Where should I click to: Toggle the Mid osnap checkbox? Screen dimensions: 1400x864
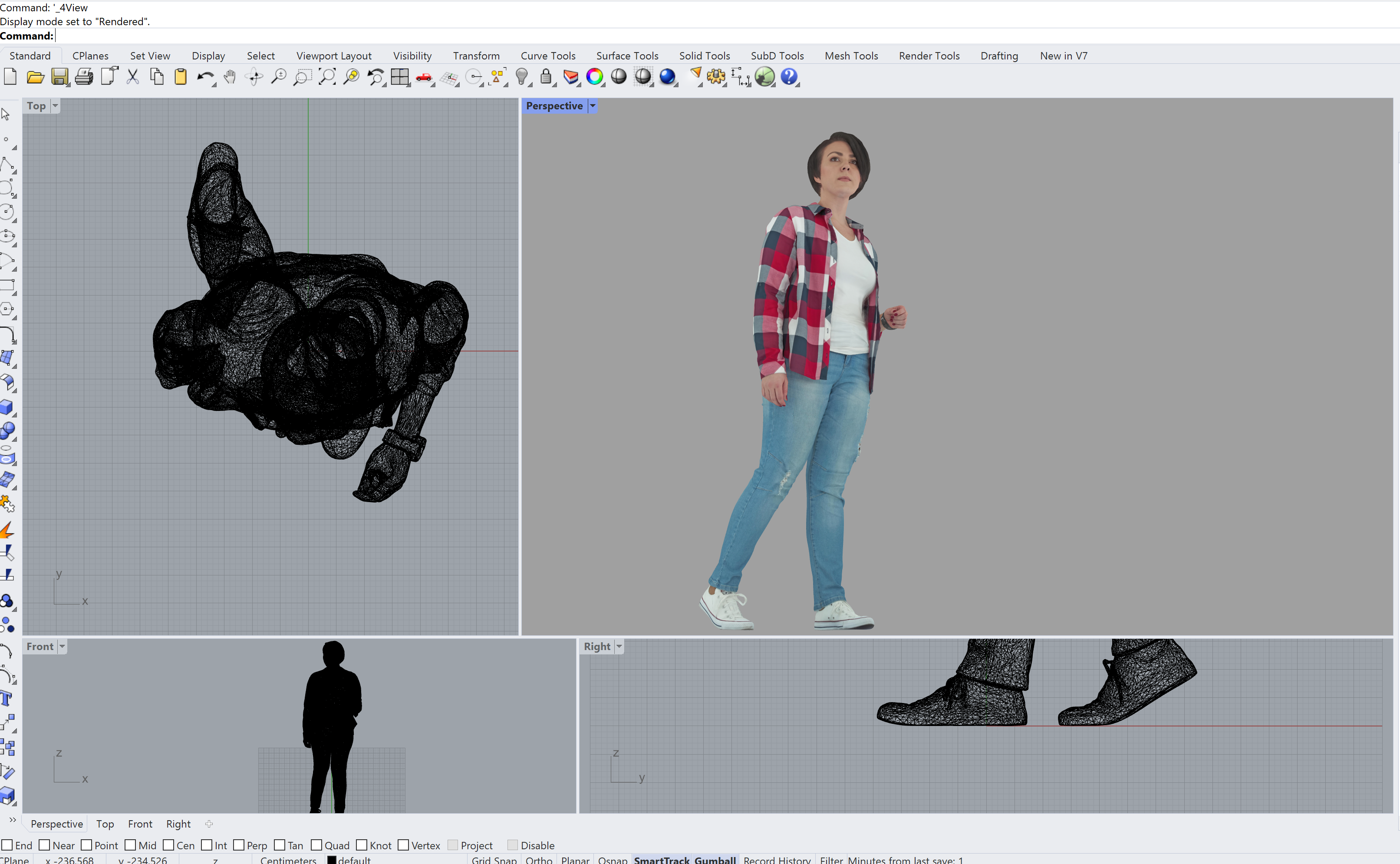pos(130,844)
